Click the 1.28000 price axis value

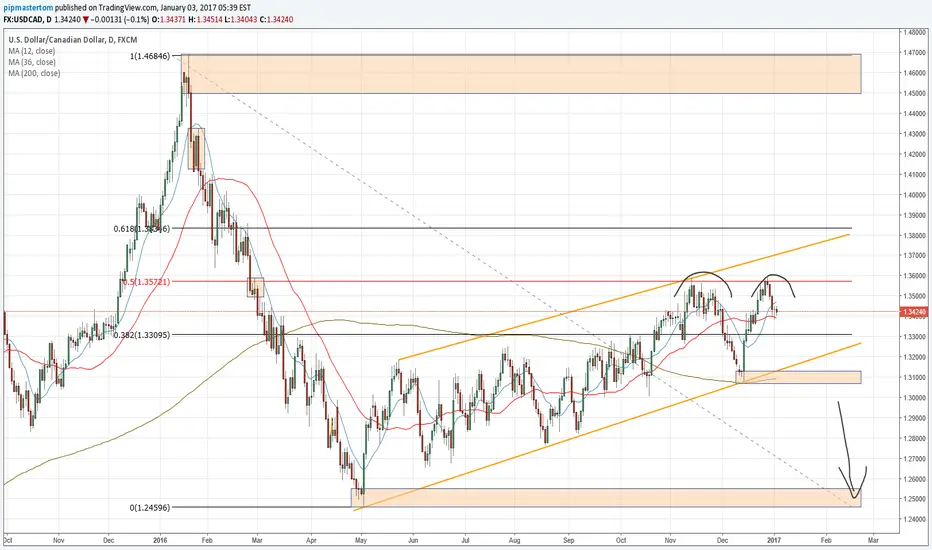click(x=915, y=438)
